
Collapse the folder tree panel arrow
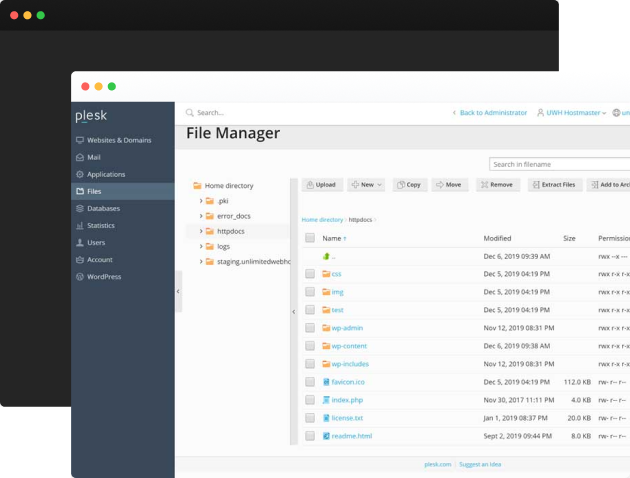294,312
